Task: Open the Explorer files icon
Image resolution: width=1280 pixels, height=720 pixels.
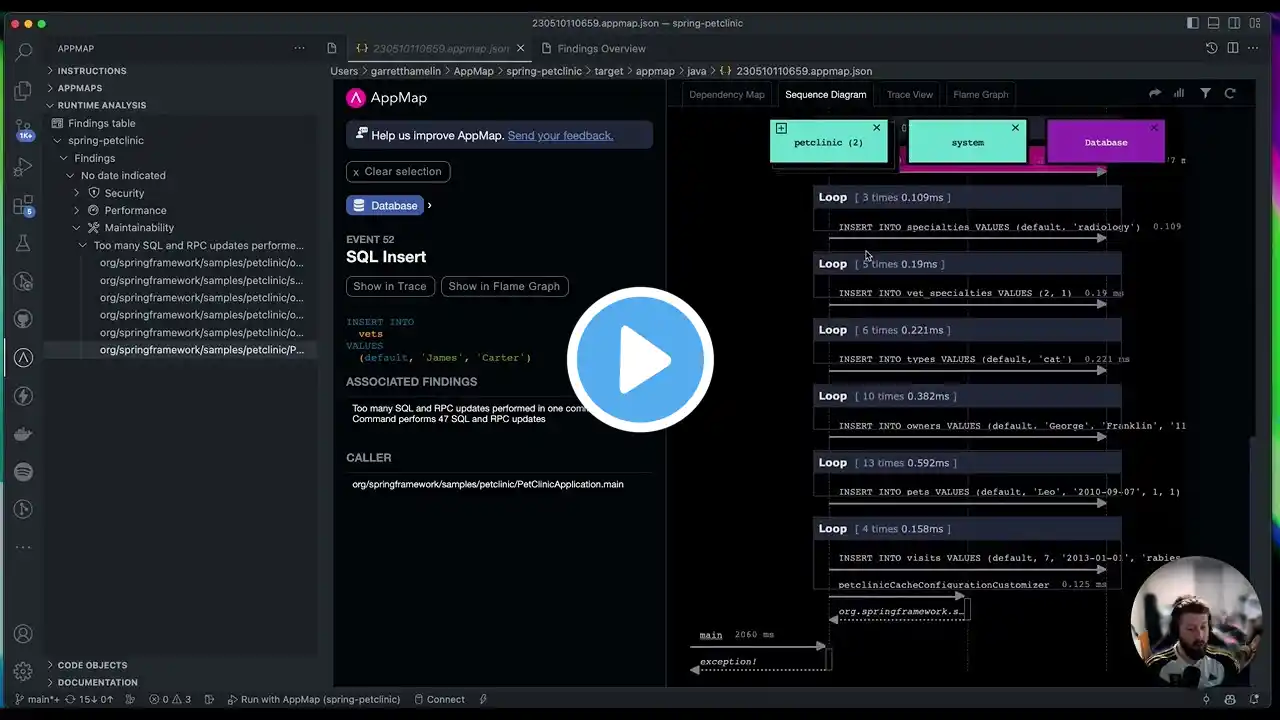Action: coord(24,91)
